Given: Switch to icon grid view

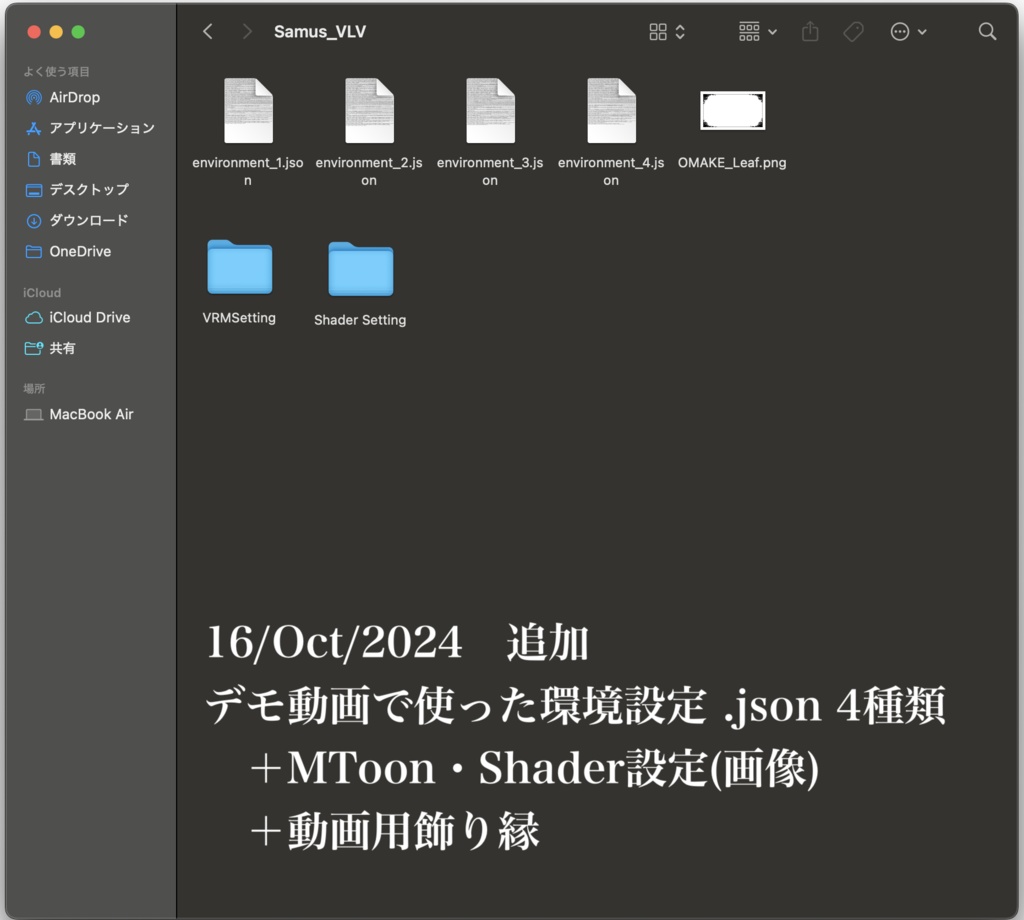Looking at the screenshot, I should pyautogui.click(x=658, y=31).
